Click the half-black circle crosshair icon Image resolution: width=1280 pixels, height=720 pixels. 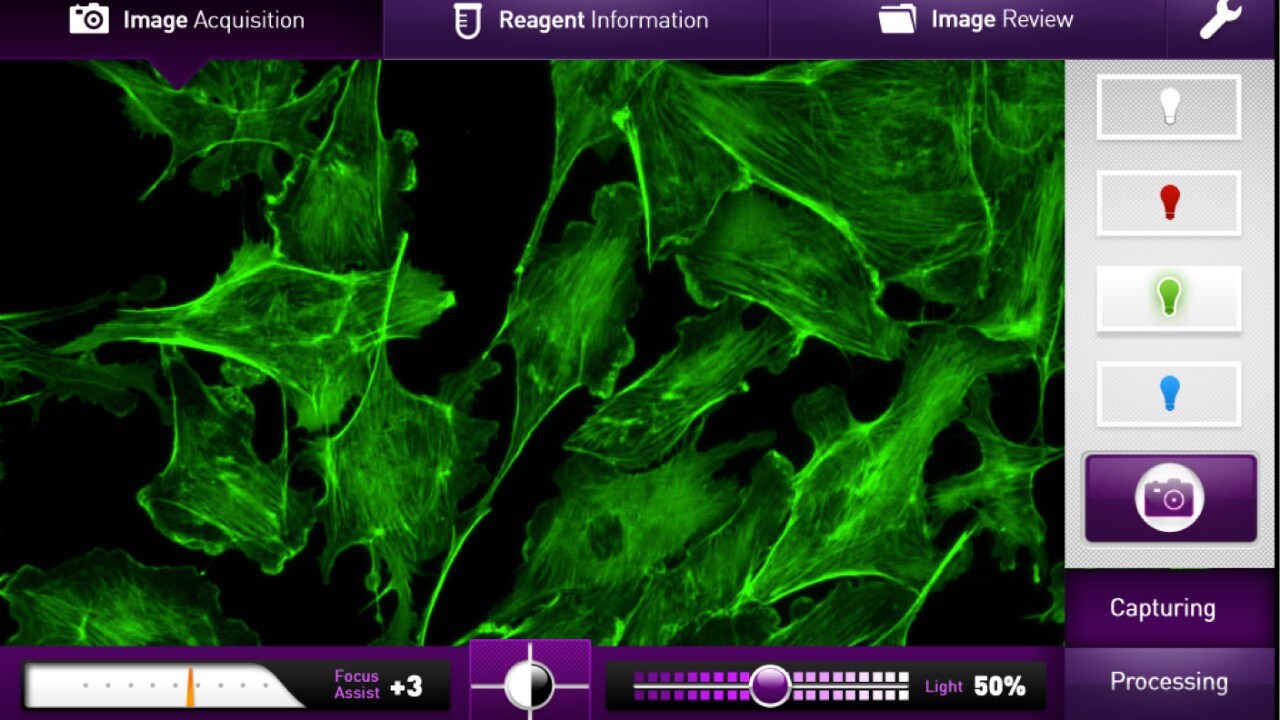529,685
